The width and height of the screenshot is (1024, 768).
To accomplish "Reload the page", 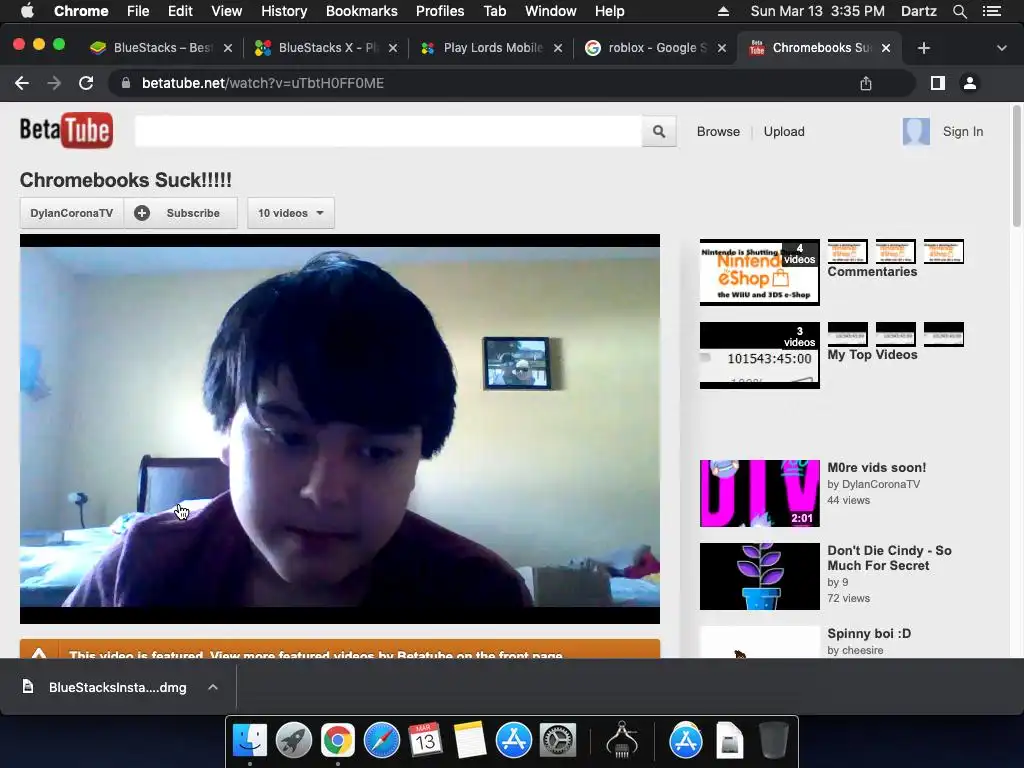I will [x=86, y=83].
